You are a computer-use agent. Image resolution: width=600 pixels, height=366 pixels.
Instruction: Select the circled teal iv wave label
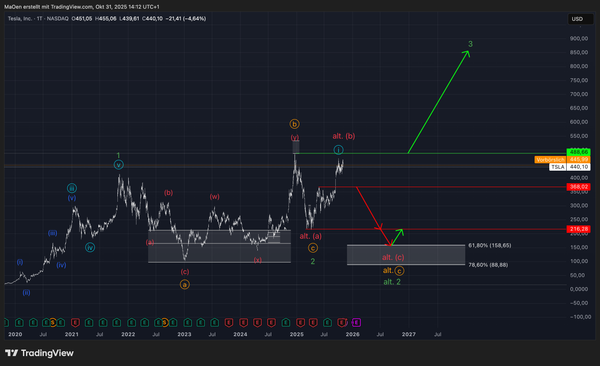90,247
